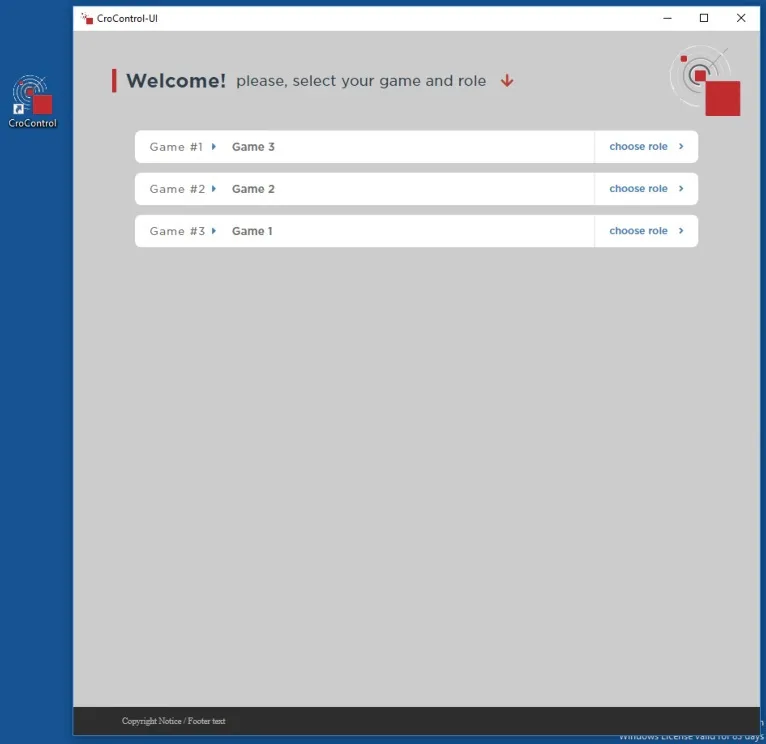Click the small app icon in the title bar
This screenshot has height=744, width=766.
[87, 18]
